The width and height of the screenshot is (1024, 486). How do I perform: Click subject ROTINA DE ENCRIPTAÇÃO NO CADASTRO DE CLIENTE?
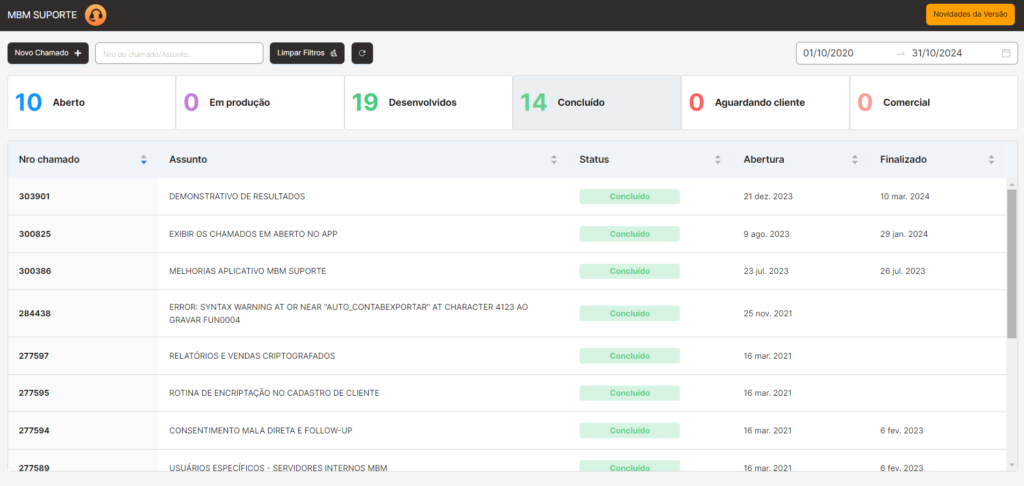(x=274, y=393)
